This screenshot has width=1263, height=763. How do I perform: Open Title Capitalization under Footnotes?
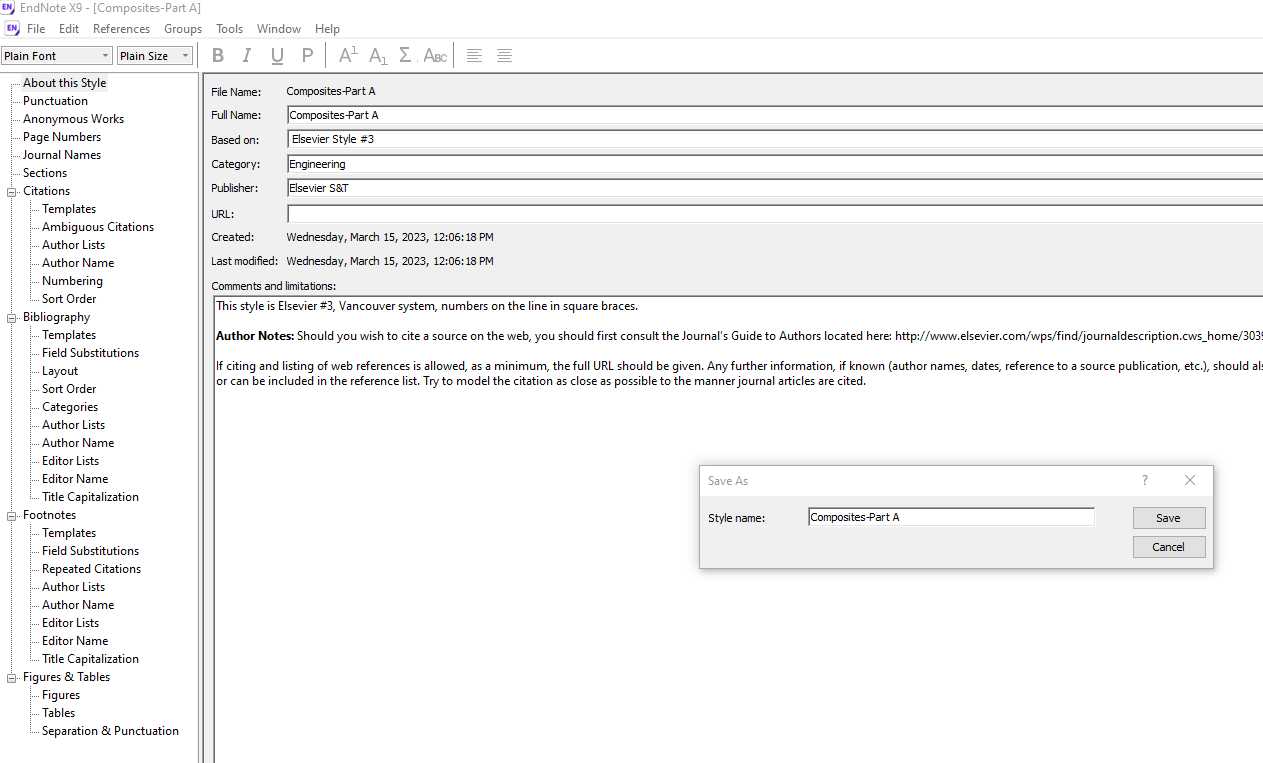tap(90, 659)
